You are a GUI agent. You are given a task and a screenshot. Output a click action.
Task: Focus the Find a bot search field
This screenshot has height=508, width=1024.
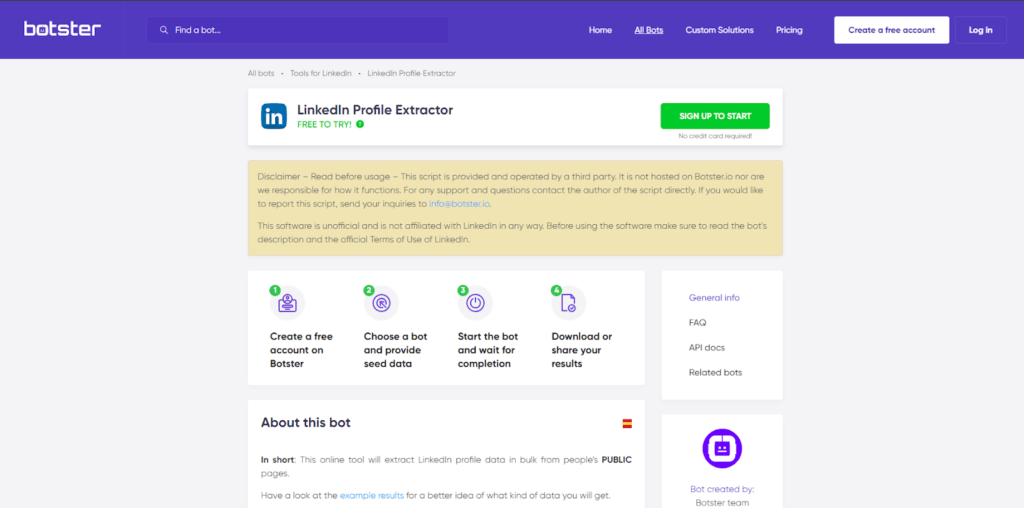click(x=298, y=30)
